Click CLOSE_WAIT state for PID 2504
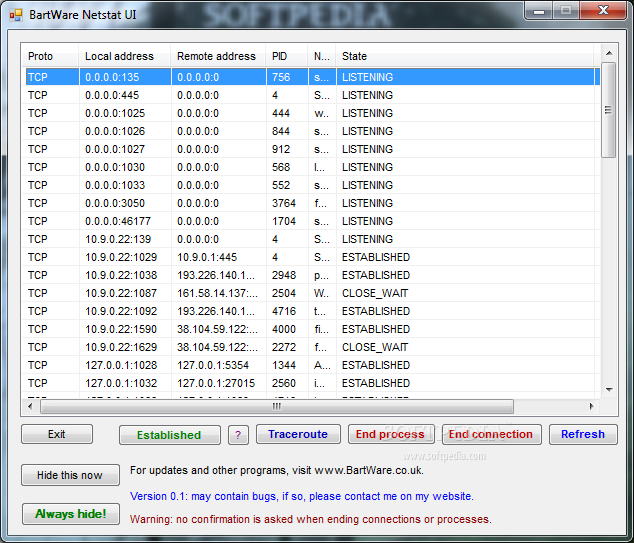This screenshot has height=543, width=634. pyautogui.click(x=375, y=293)
